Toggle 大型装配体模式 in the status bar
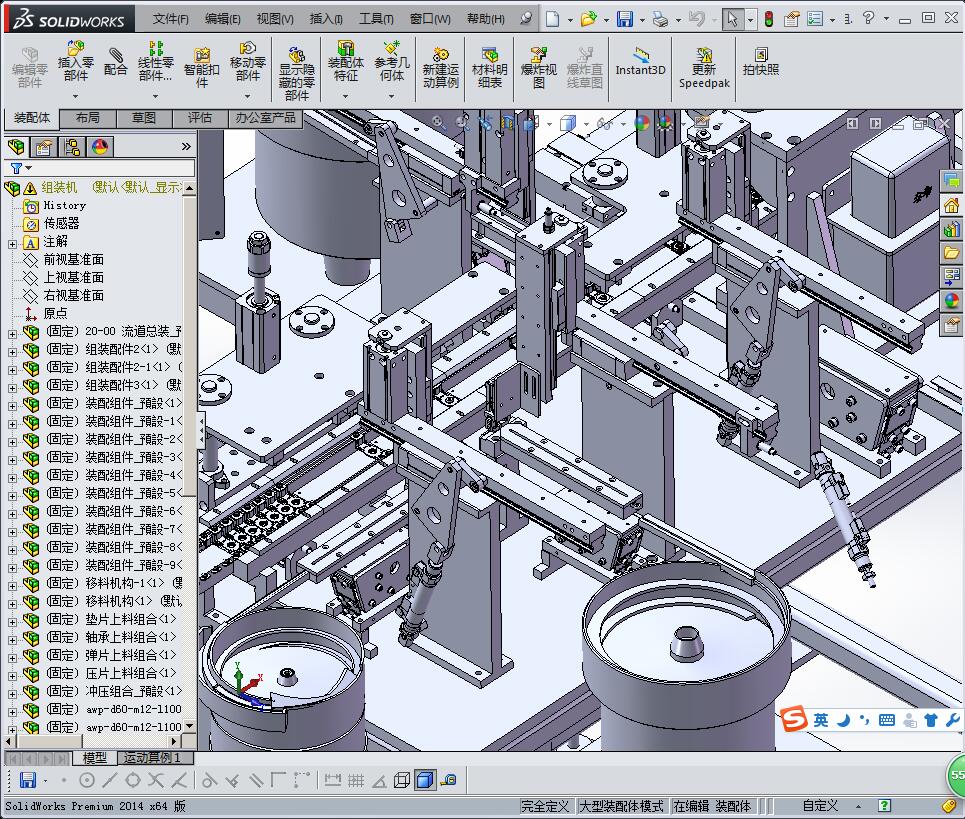 pos(621,806)
